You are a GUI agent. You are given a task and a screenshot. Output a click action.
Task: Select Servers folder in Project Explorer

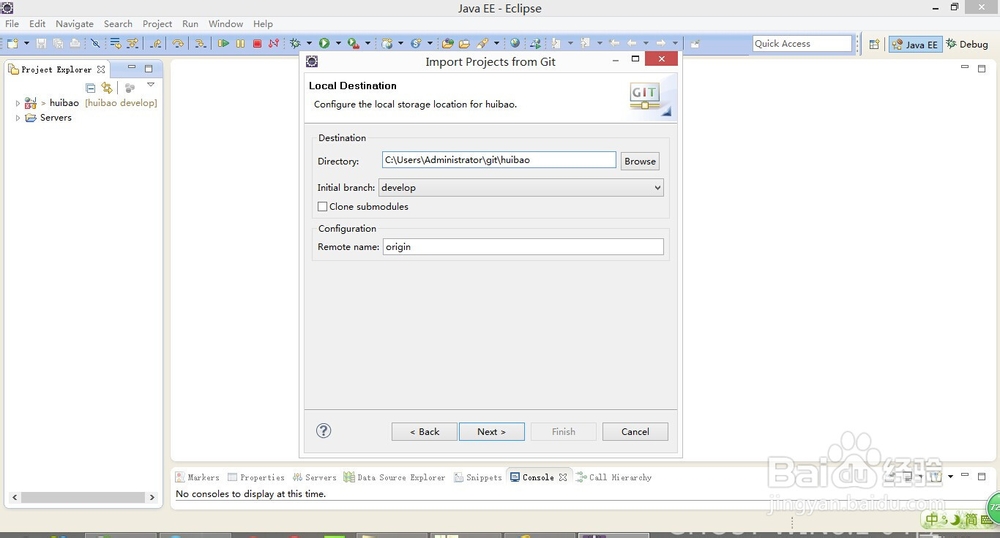55,118
